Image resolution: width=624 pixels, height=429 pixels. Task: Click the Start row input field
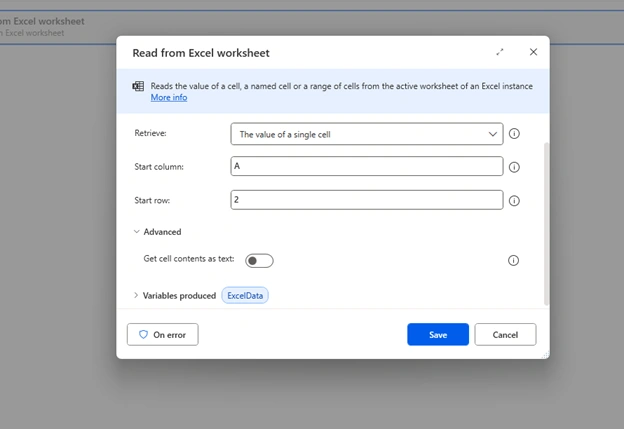point(367,200)
